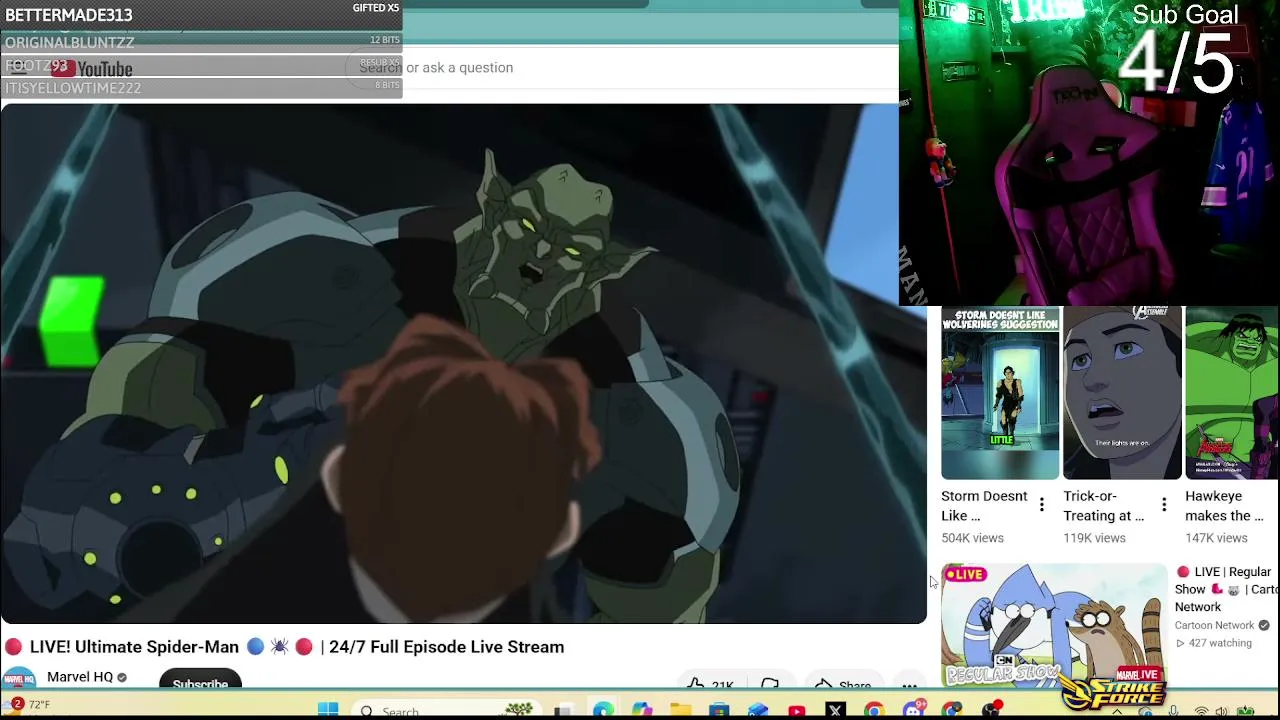
Task: Open the Storm Doesnt Like short title
Action: tap(984, 506)
